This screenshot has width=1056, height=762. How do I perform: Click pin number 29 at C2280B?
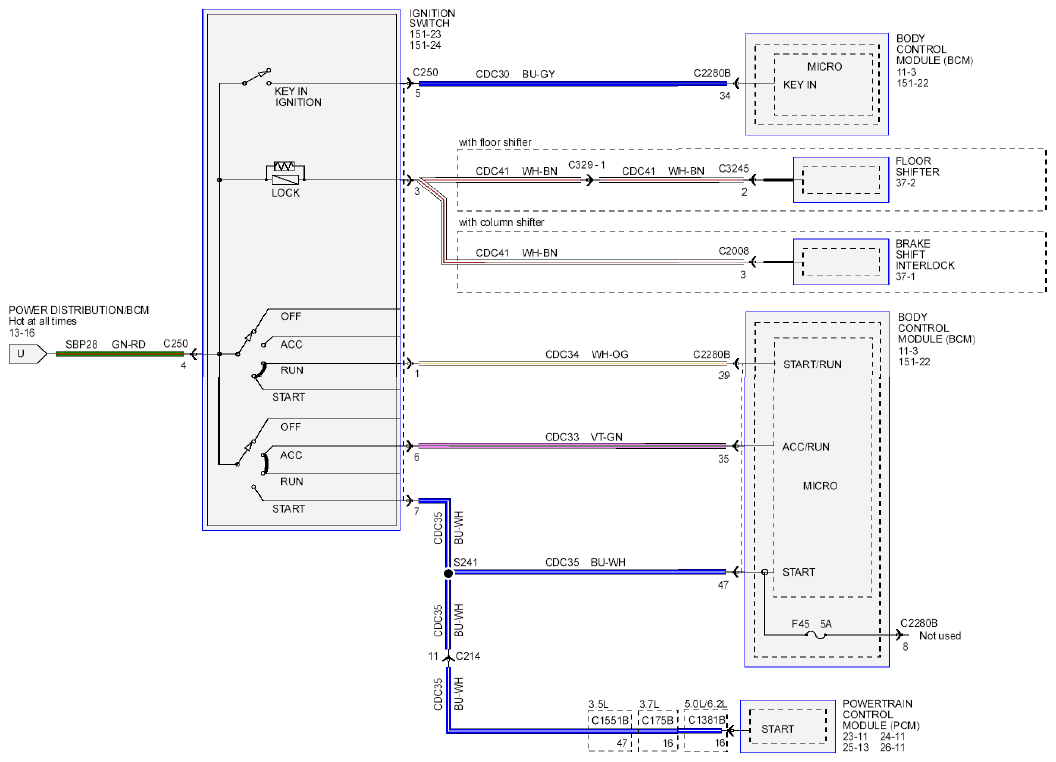pyautogui.click(x=724, y=375)
